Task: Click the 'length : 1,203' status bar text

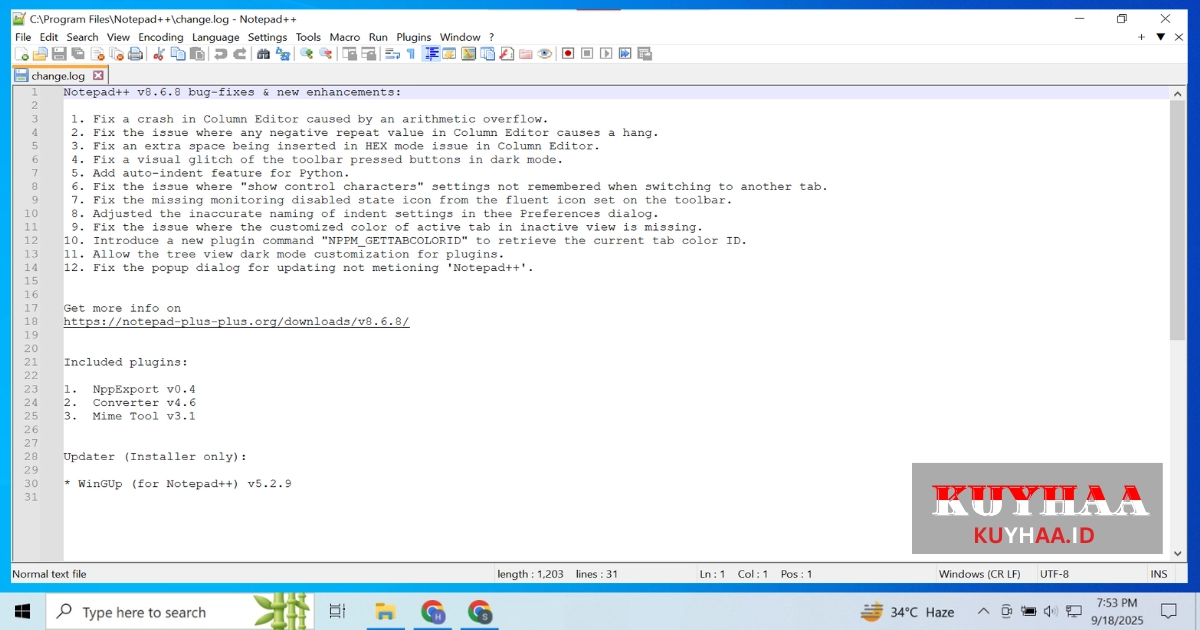Action: tap(530, 574)
